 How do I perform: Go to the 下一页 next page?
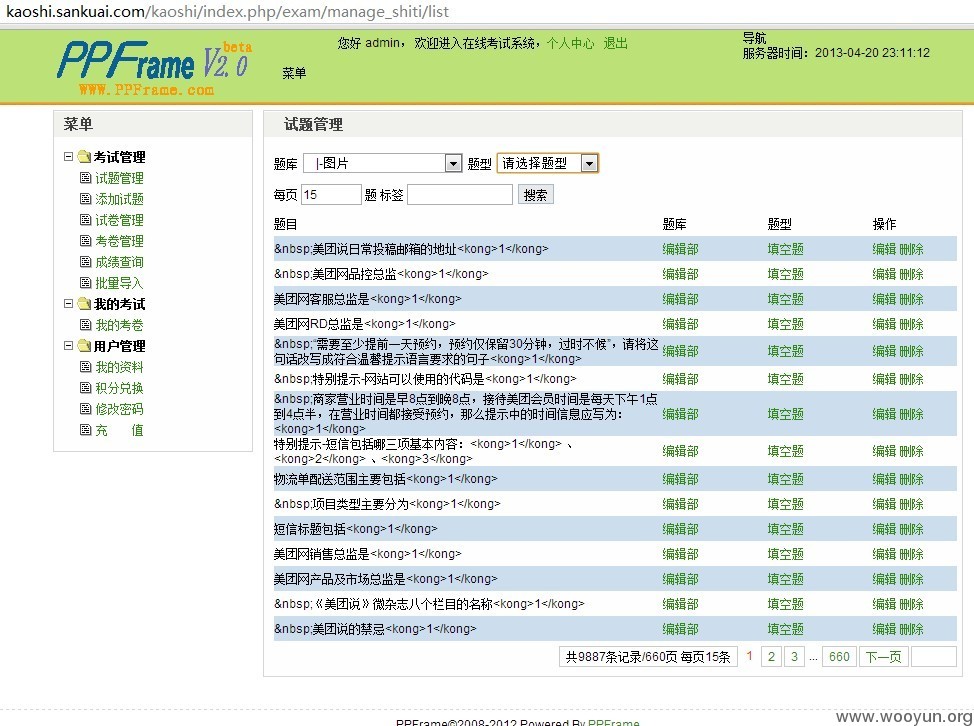click(882, 657)
